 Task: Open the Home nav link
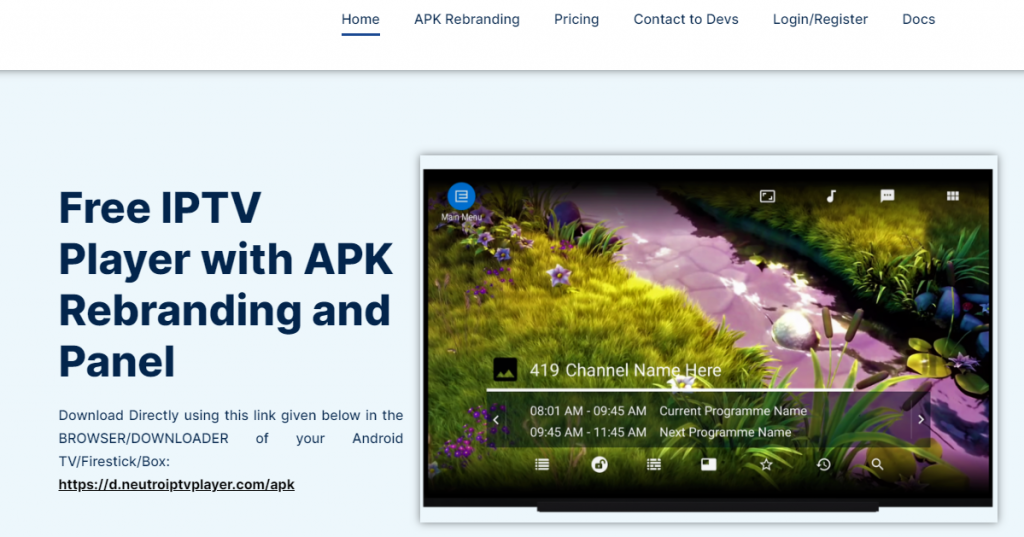point(360,20)
